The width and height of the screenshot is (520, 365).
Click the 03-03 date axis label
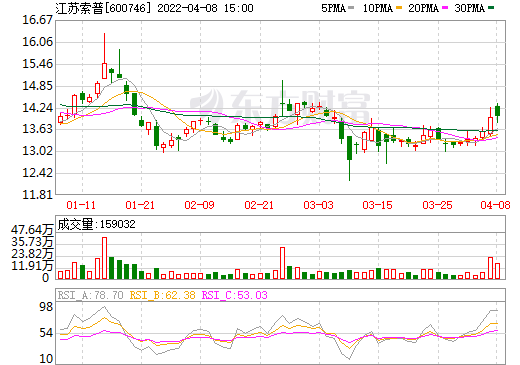click(x=318, y=205)
